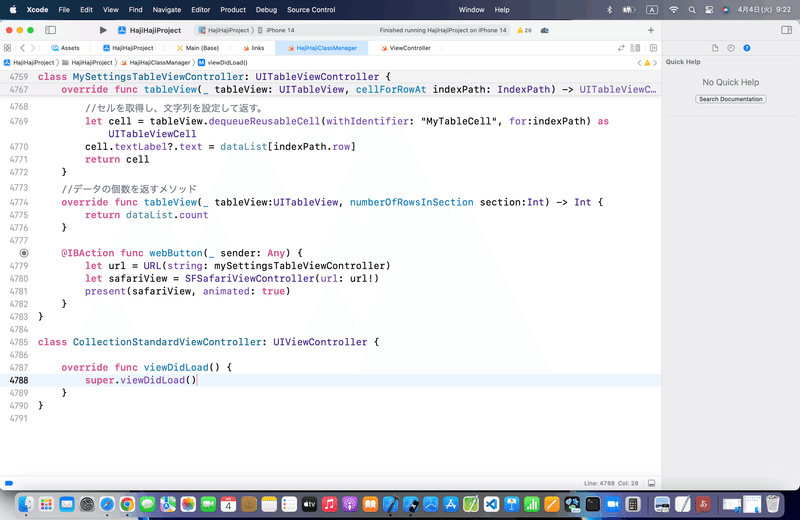This screenshot has height=520, width=800.
Task: Open the Xcode Cloud status icon
Action: tap(544, 30)
